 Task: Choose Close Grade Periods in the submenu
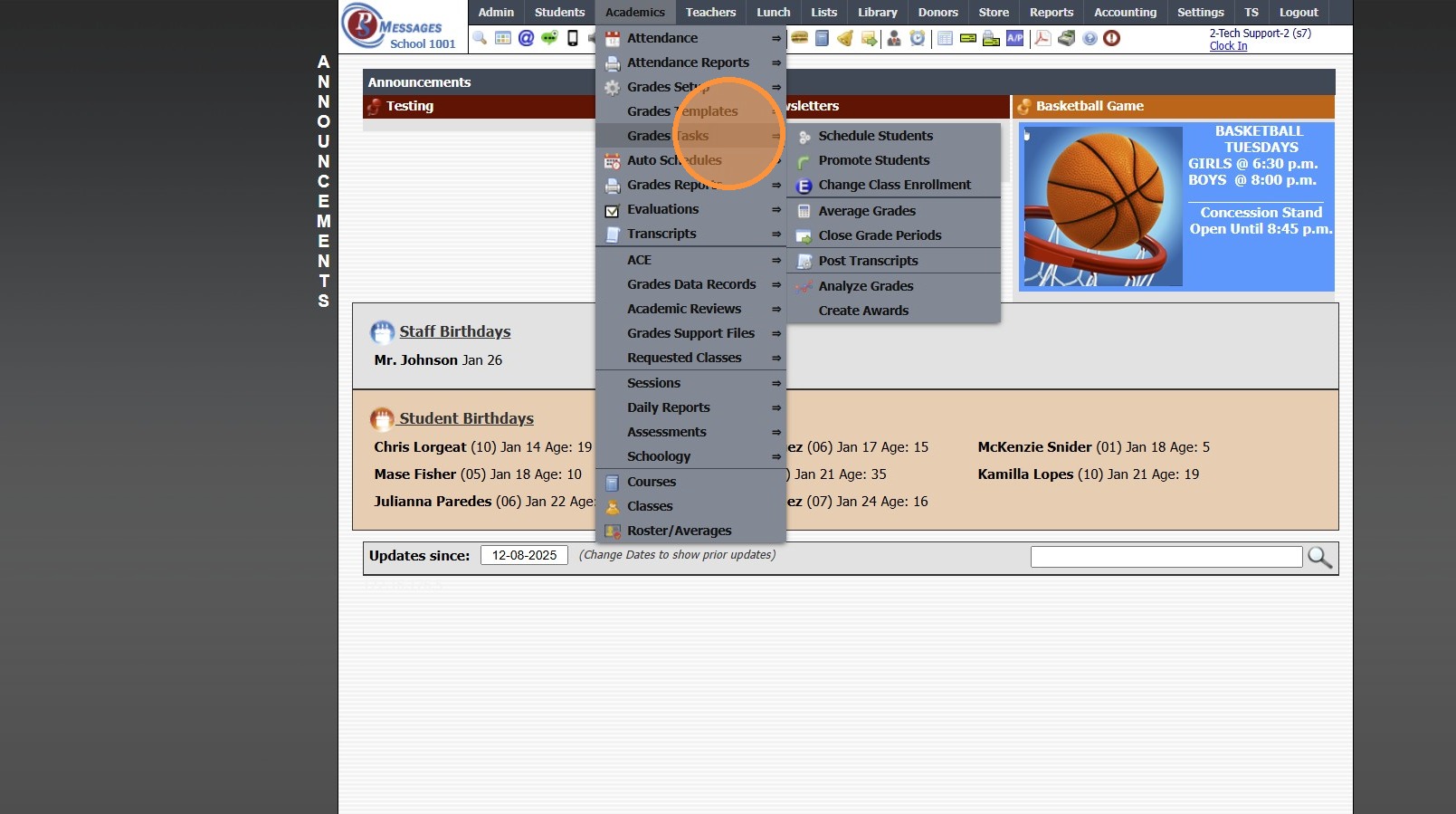click(x=880, y=235)
